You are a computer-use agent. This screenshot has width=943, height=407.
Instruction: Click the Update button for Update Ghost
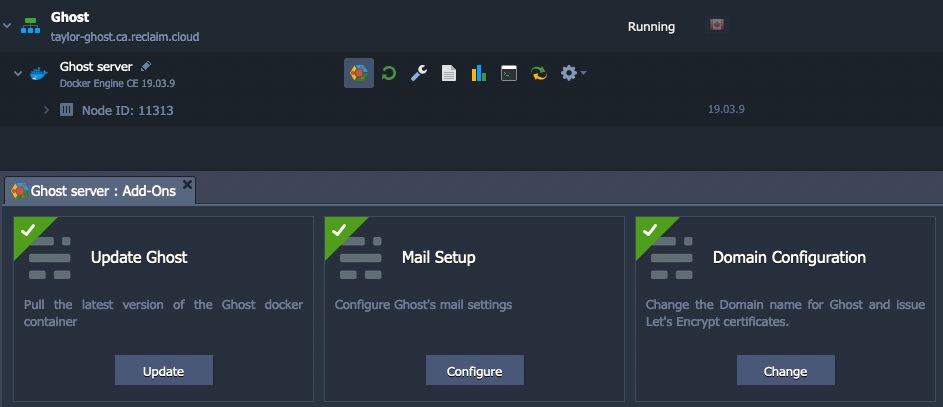click(x=164, y=370)
